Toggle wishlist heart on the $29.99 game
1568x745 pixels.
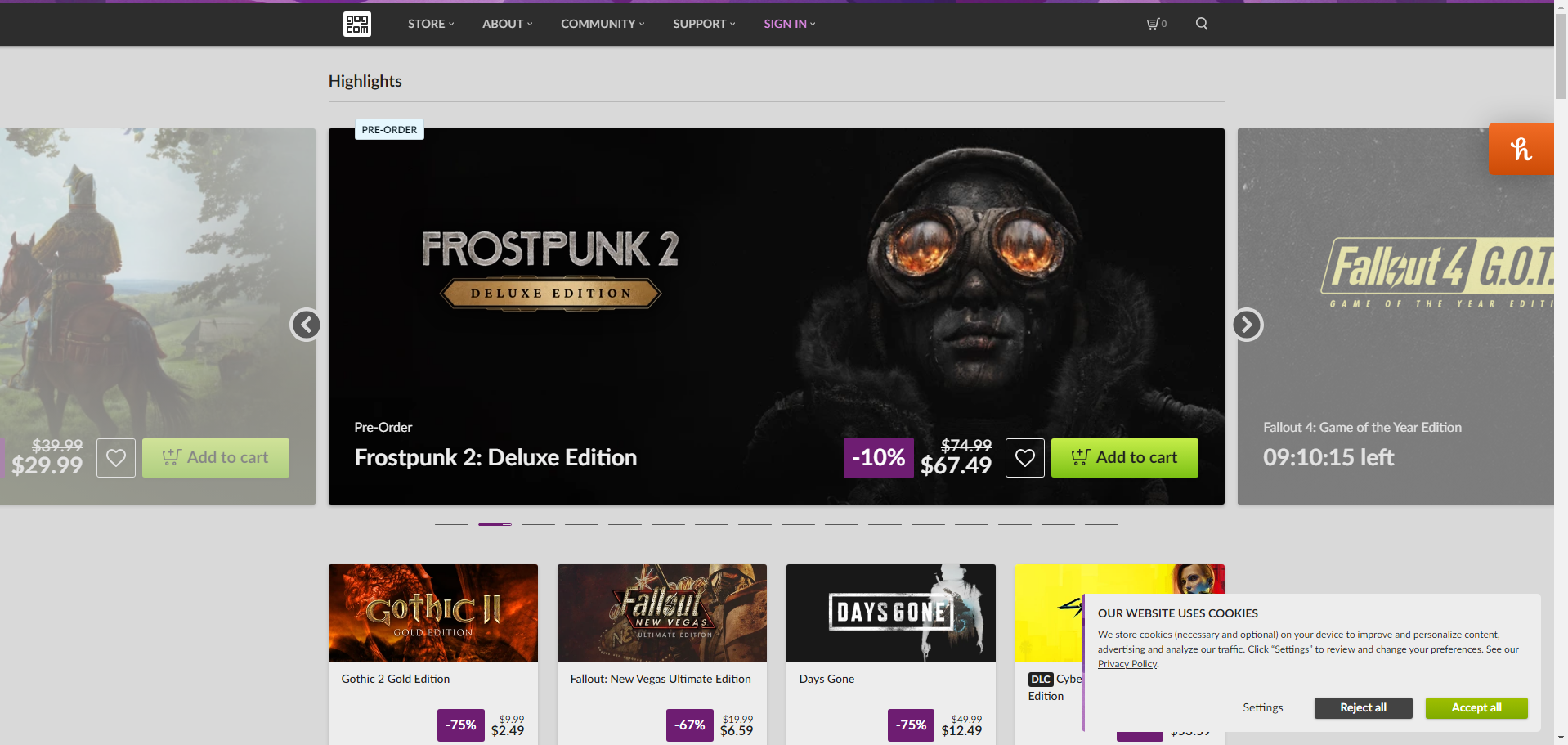[116, 458]
